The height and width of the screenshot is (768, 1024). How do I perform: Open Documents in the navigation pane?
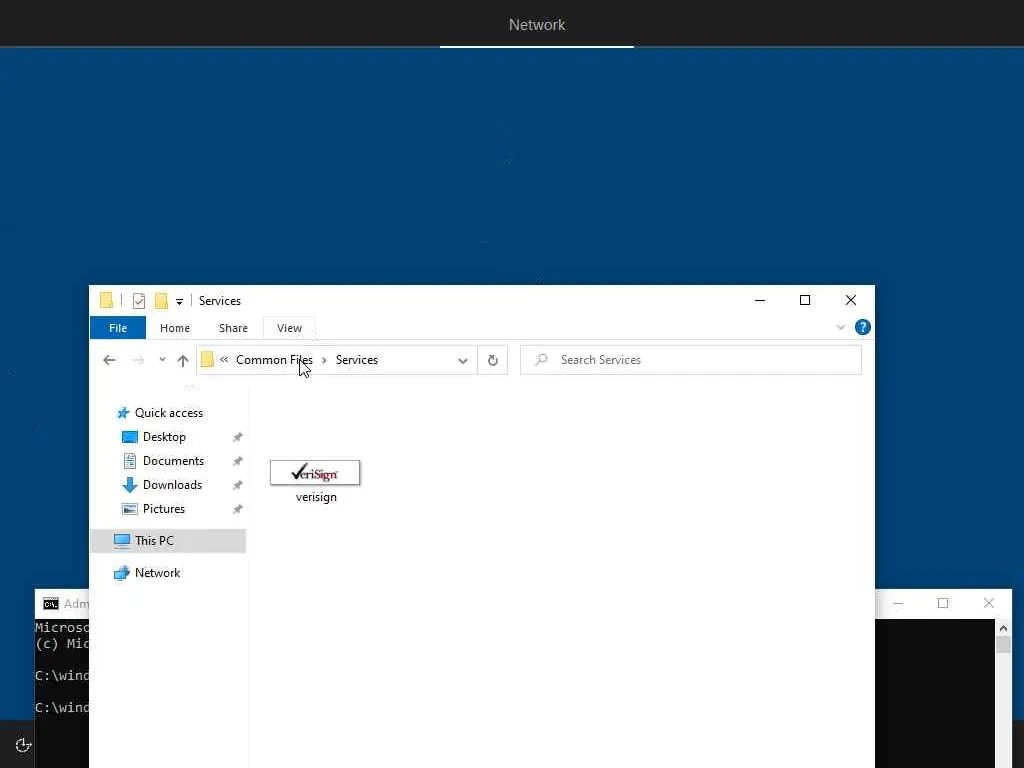click(x=173, y=461)
